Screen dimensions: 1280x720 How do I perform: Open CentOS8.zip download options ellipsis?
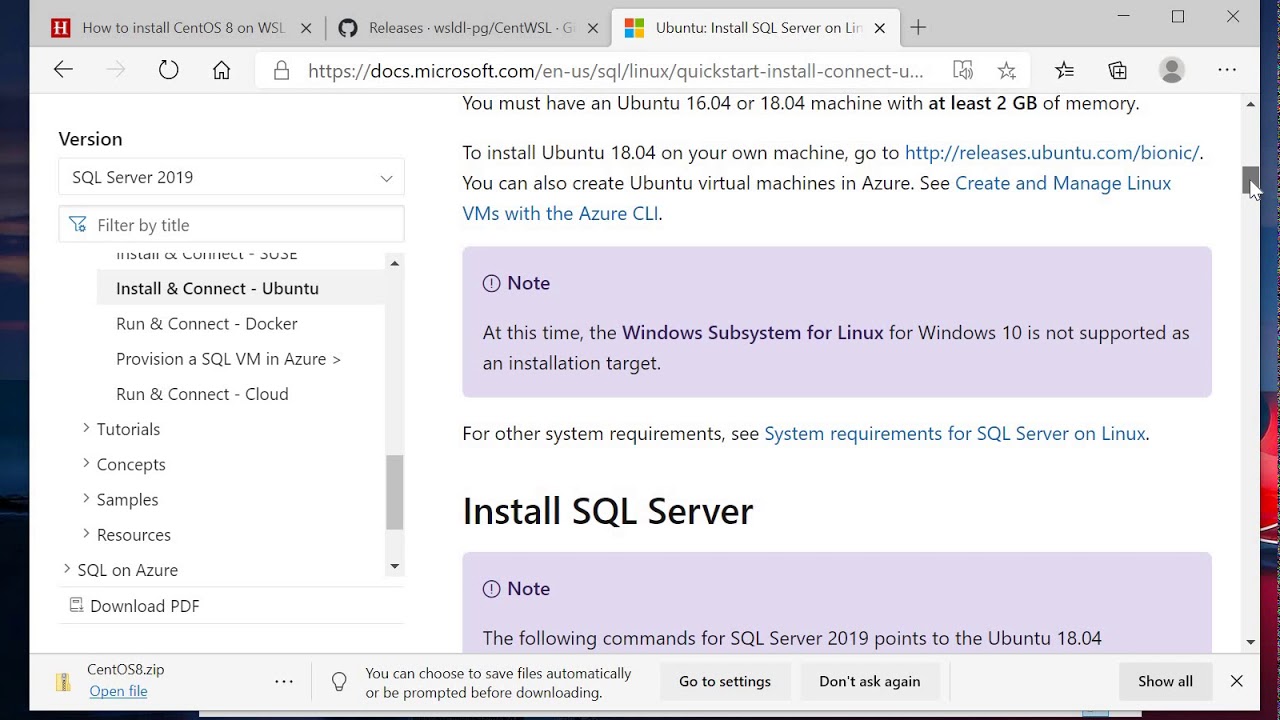tap(284, 682)
